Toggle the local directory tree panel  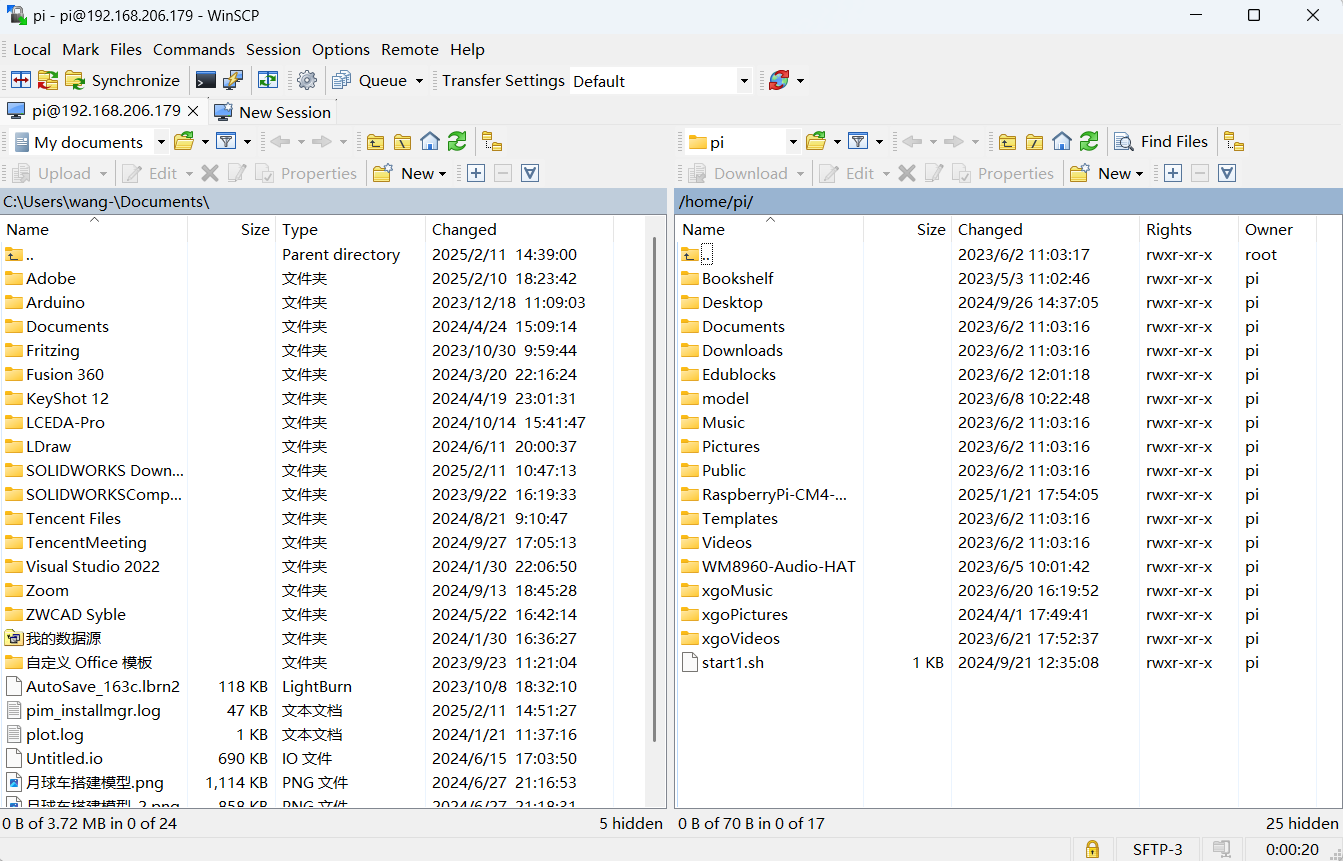pos(491,142)
